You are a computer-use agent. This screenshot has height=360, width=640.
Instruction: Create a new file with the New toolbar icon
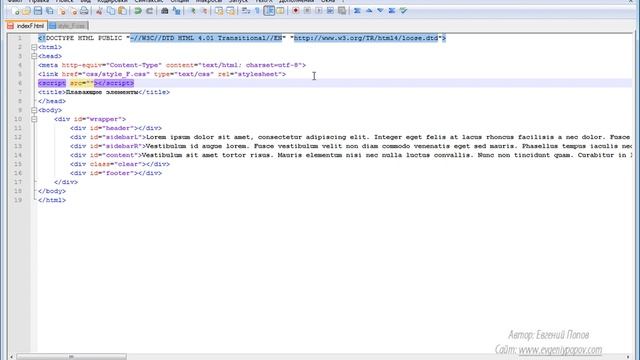[15, 11]
